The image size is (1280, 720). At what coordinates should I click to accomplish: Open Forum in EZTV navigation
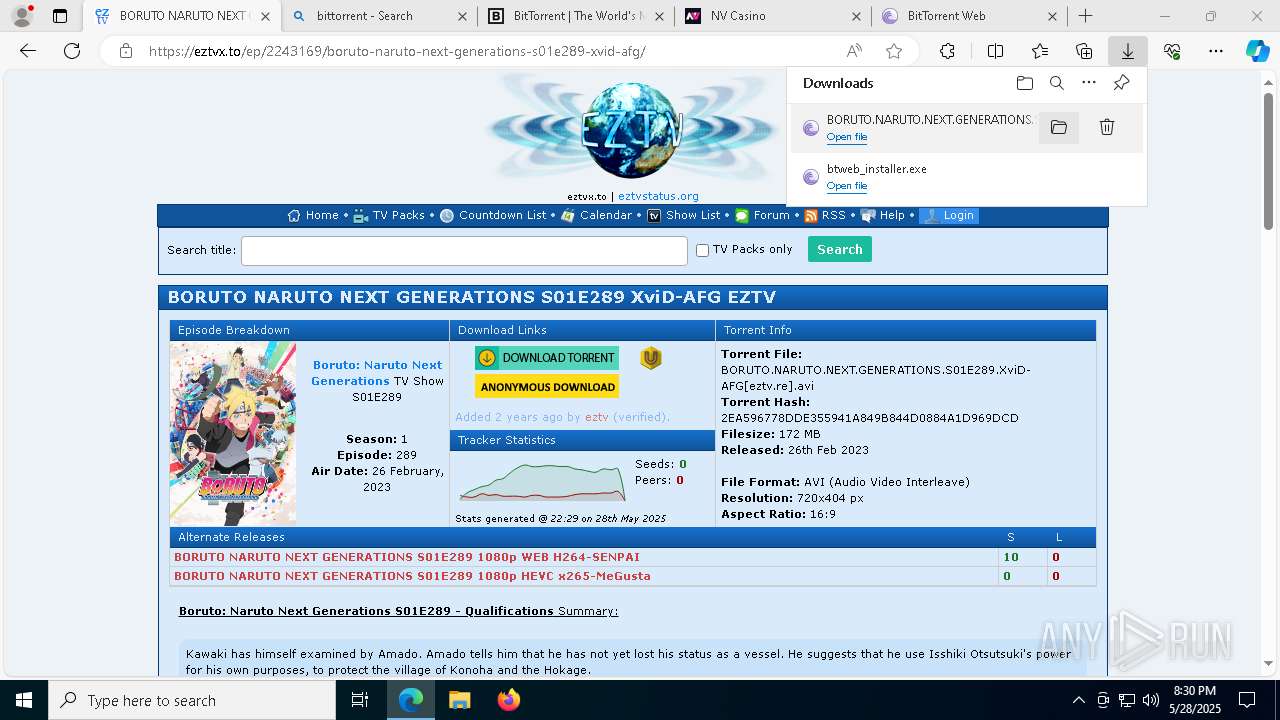pos(762,215)
